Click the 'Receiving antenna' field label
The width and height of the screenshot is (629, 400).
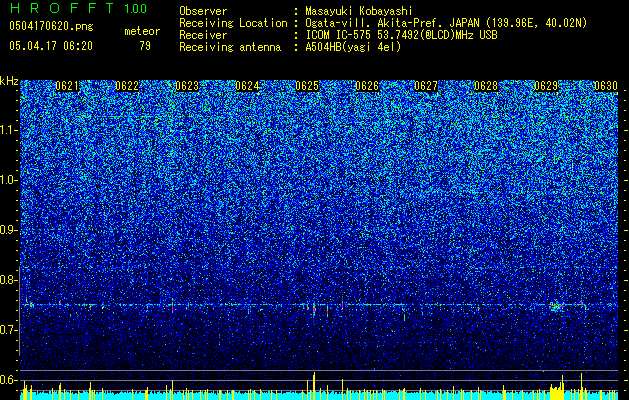(x=230, y=47)
